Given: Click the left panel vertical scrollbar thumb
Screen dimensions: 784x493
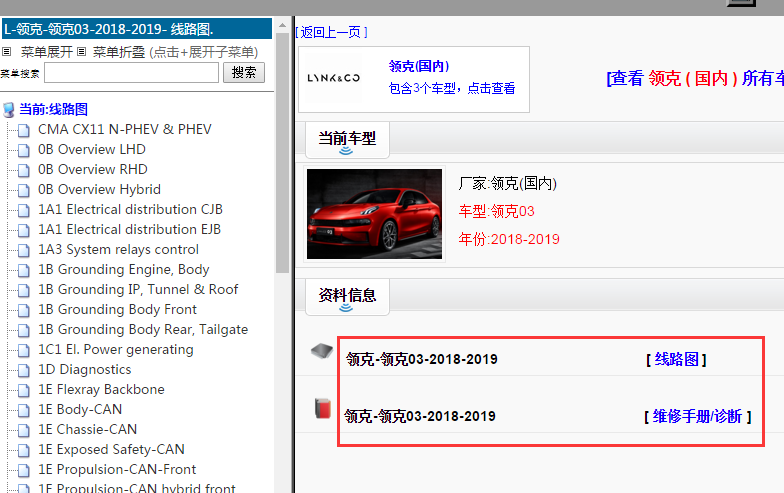Looking at the screenshot, I should click(282, 152).
